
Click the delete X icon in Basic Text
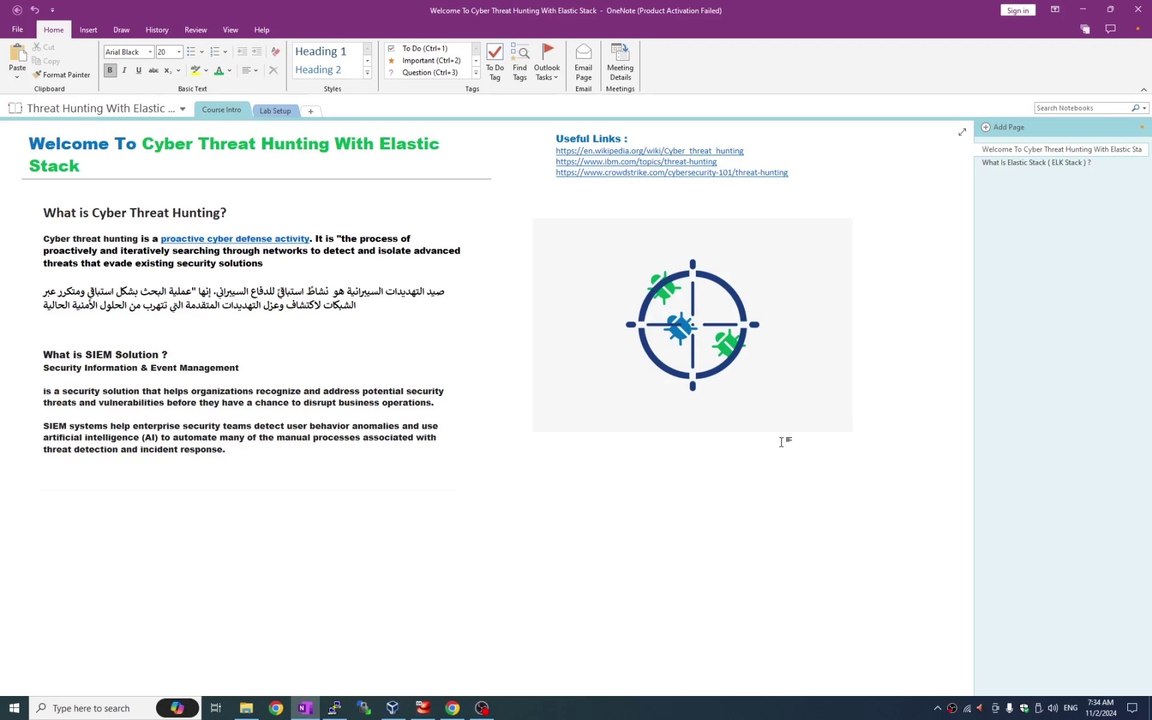coord(273,71)
